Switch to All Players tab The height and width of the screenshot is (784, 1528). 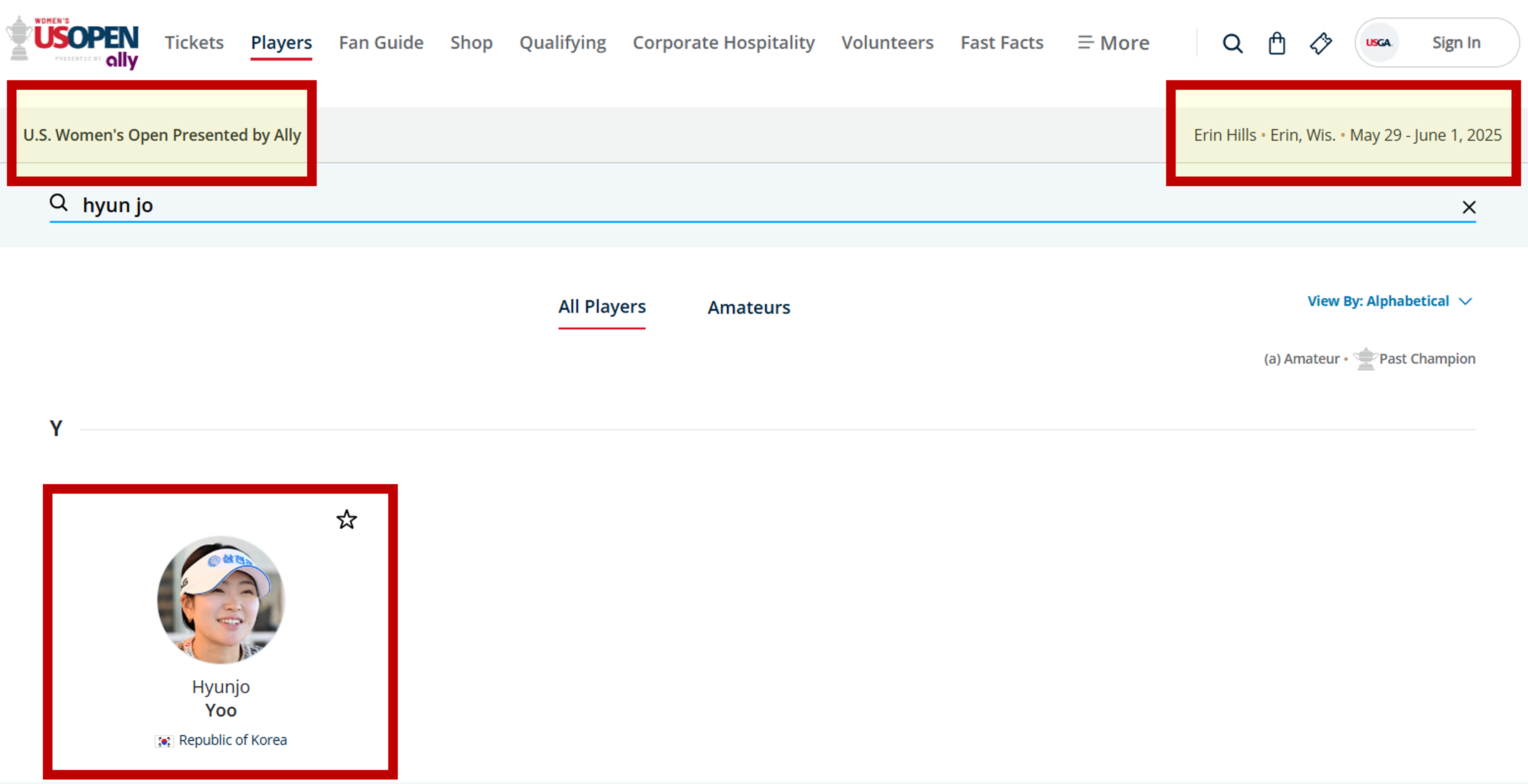click(x=601, y=307)
